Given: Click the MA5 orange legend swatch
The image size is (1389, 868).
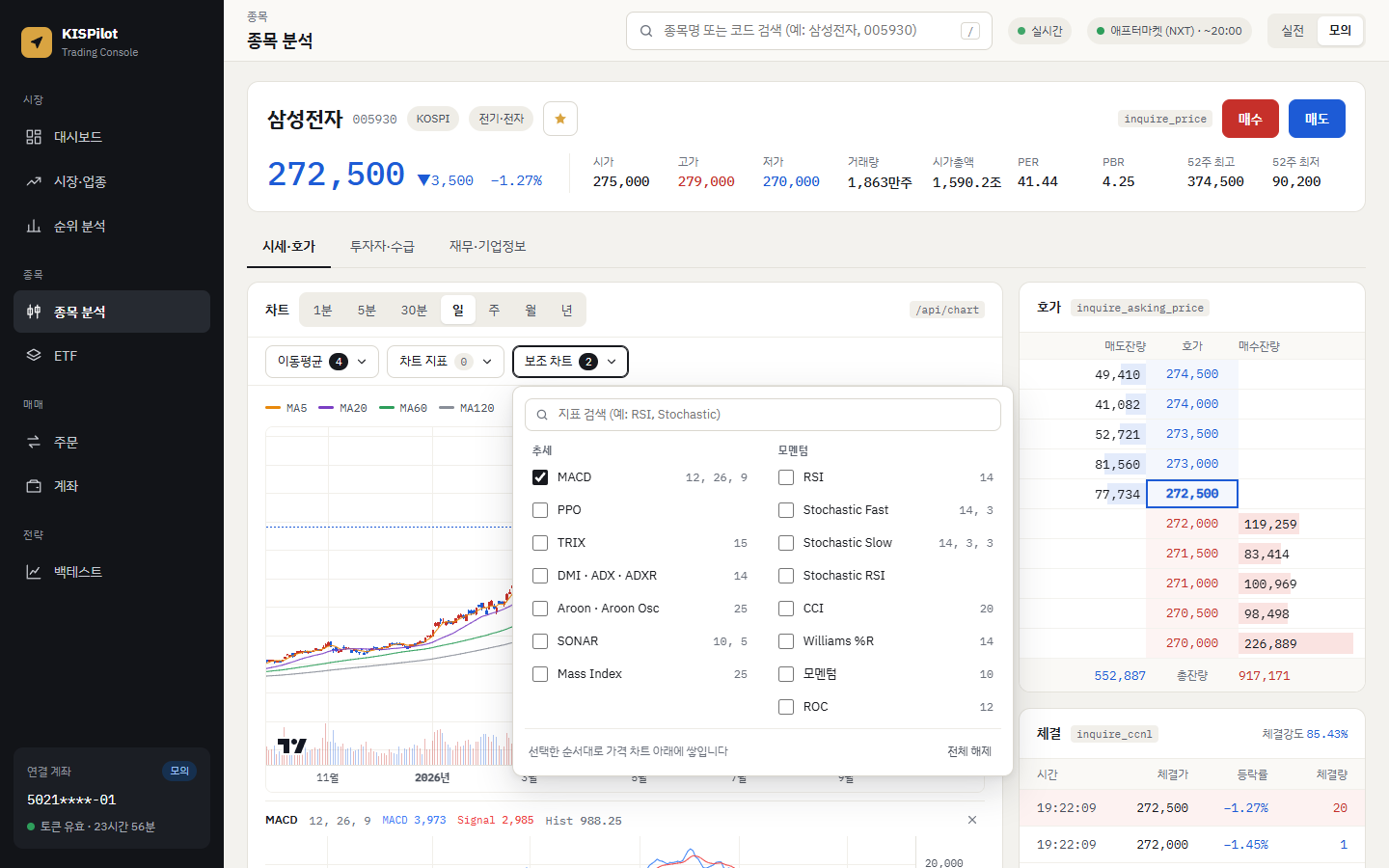Looking at the screenshot, I should (273, 408).
